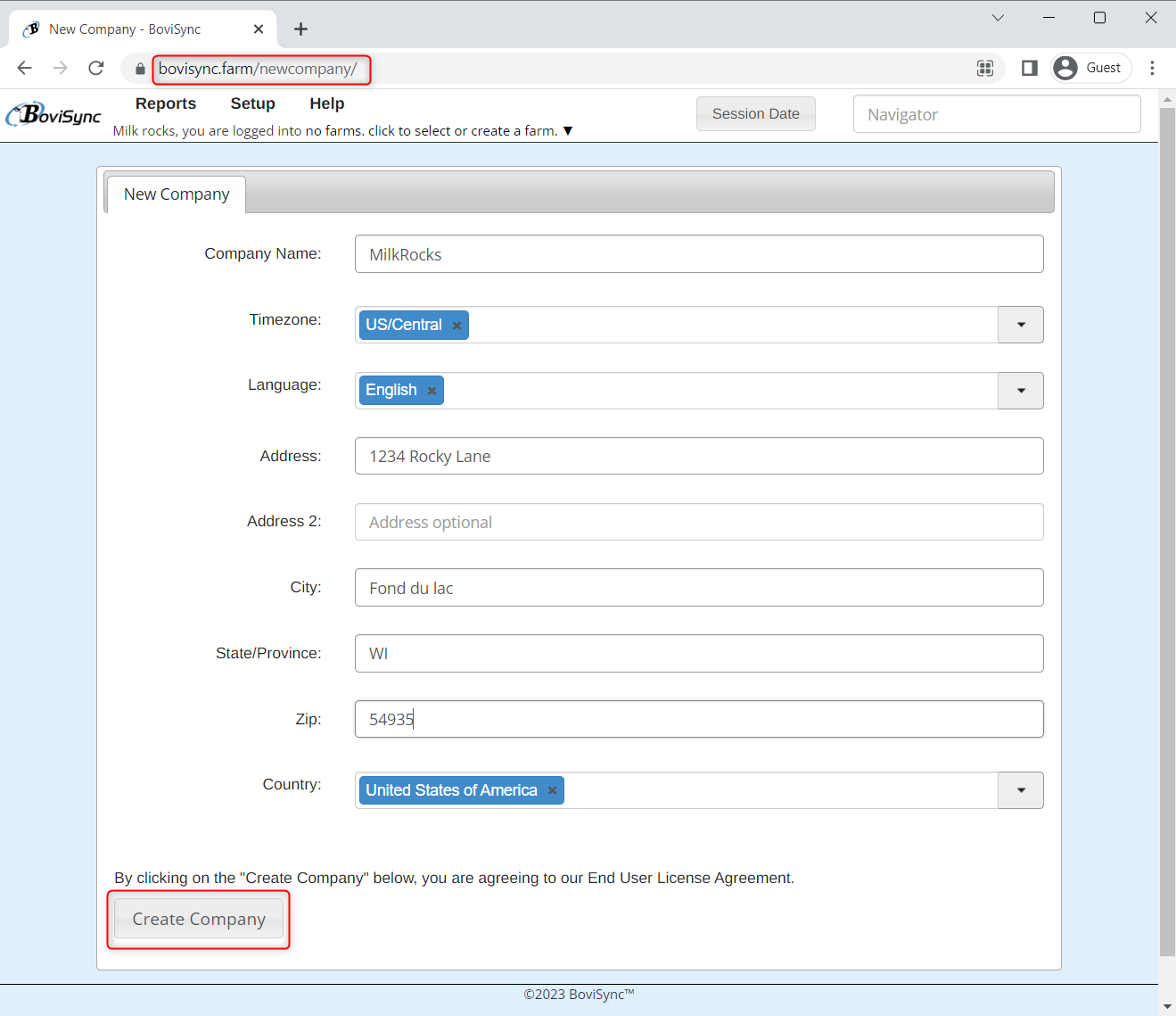The width and height of the screenshot is (1176, 1016).
Task: Click the Timezone label
Action: click(x=285, y=319)
